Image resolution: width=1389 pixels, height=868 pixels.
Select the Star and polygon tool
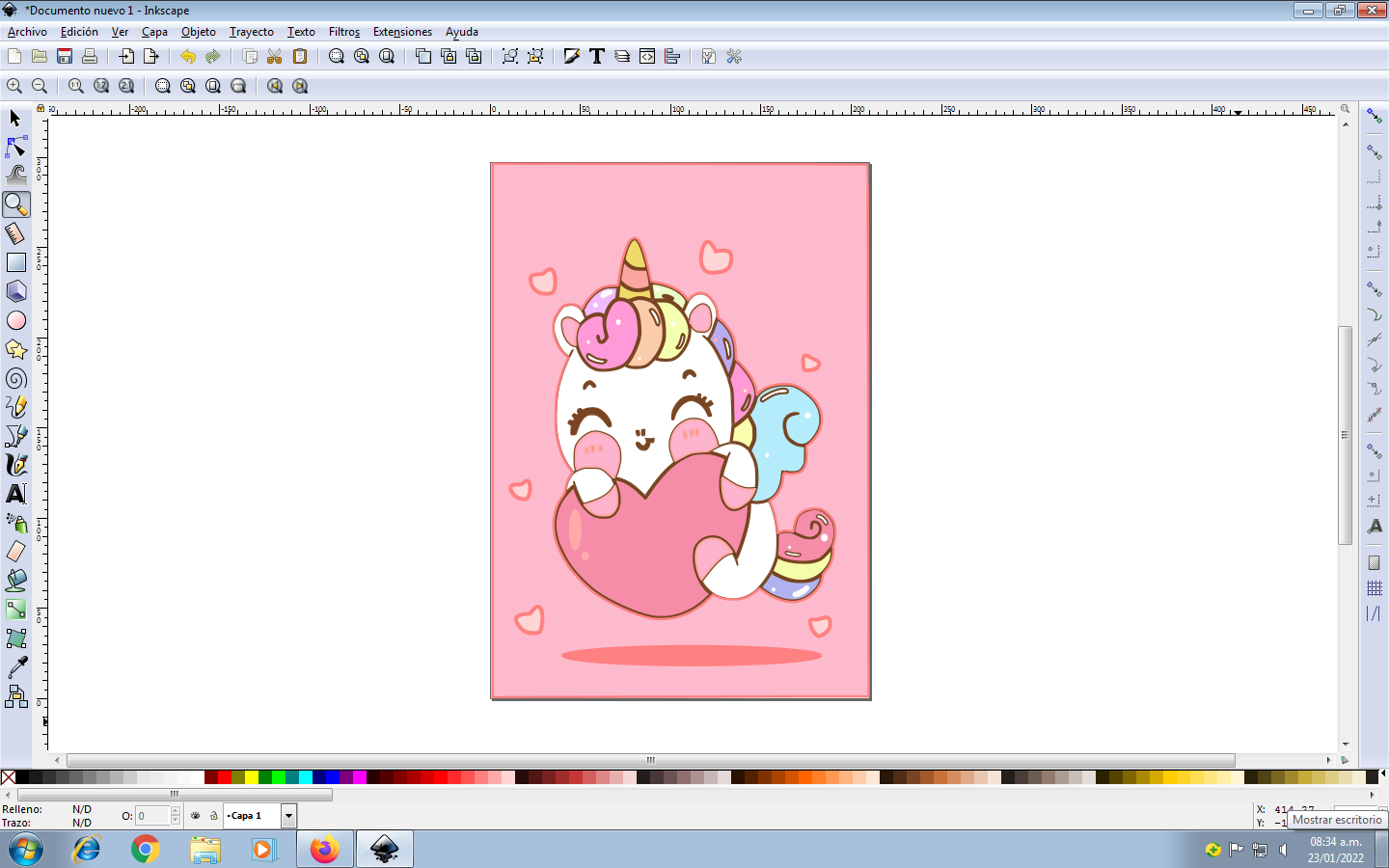point(16,349)
